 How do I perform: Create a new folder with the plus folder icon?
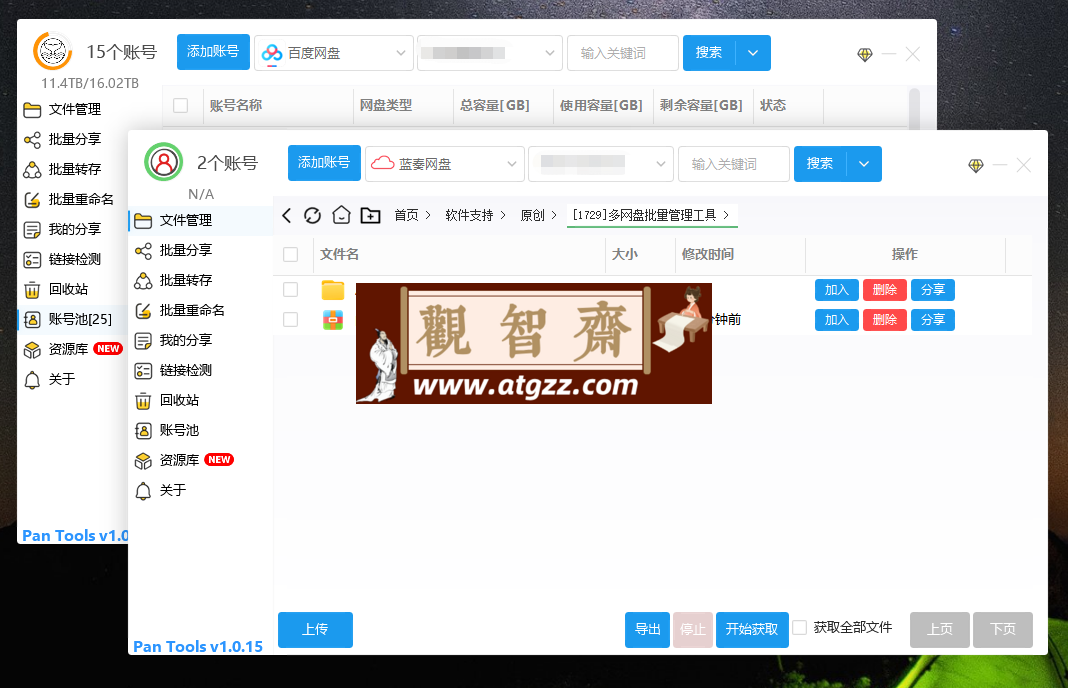pos(371,216)
